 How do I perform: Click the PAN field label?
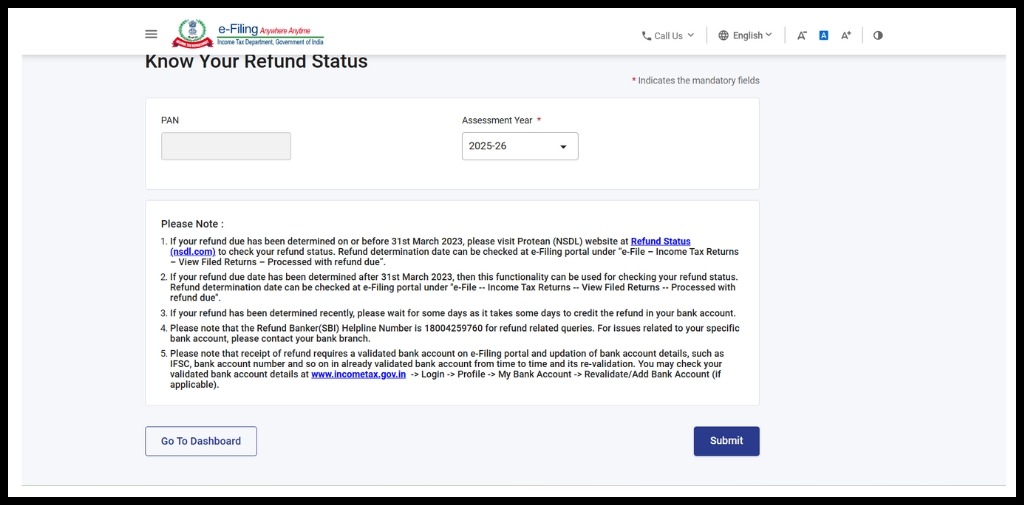[x=170, y=120]
